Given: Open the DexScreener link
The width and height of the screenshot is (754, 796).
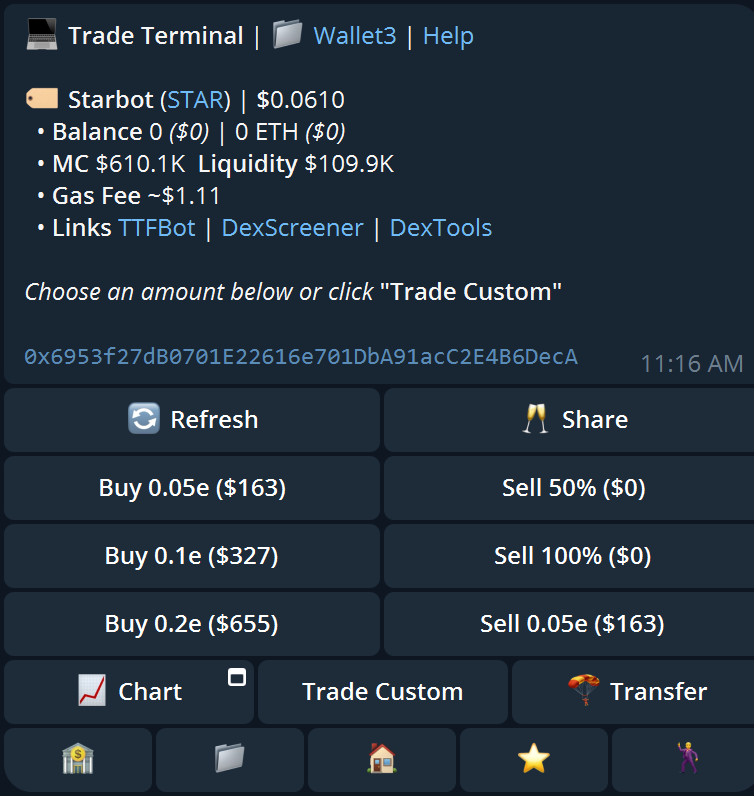Looking at the screenshot, I should 292,228.
